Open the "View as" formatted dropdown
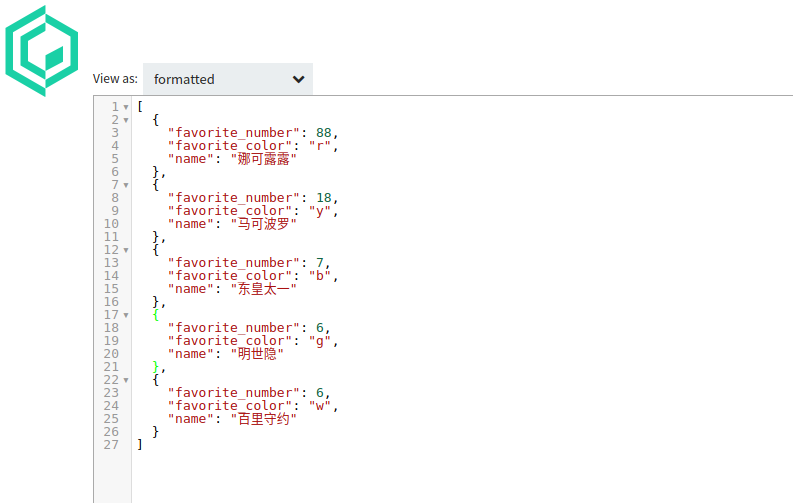The image size is (793, 503). pyautogui.click(x=228, y=79)
